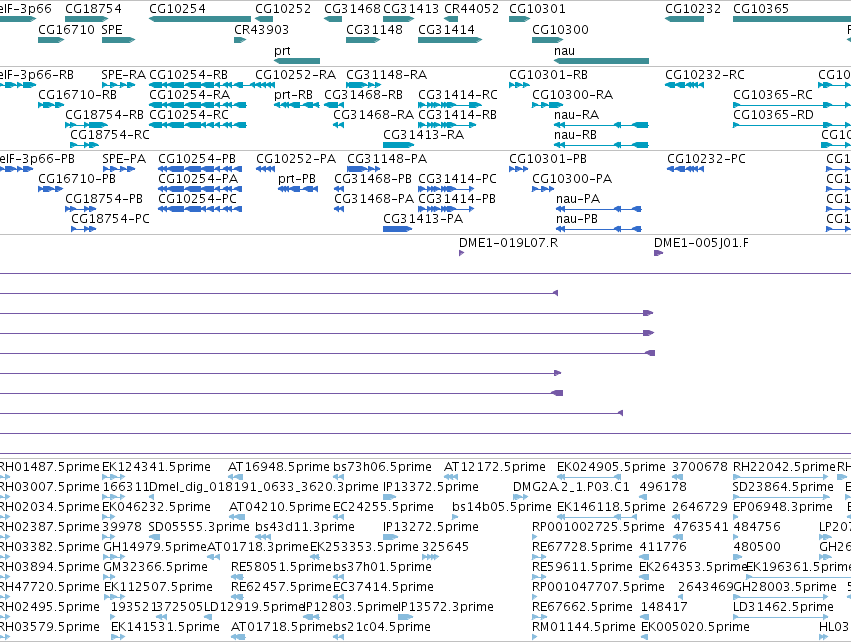Select the nau gene feature bar
The height and width of the screenshot is (642, 851).
tap(601, 61)
